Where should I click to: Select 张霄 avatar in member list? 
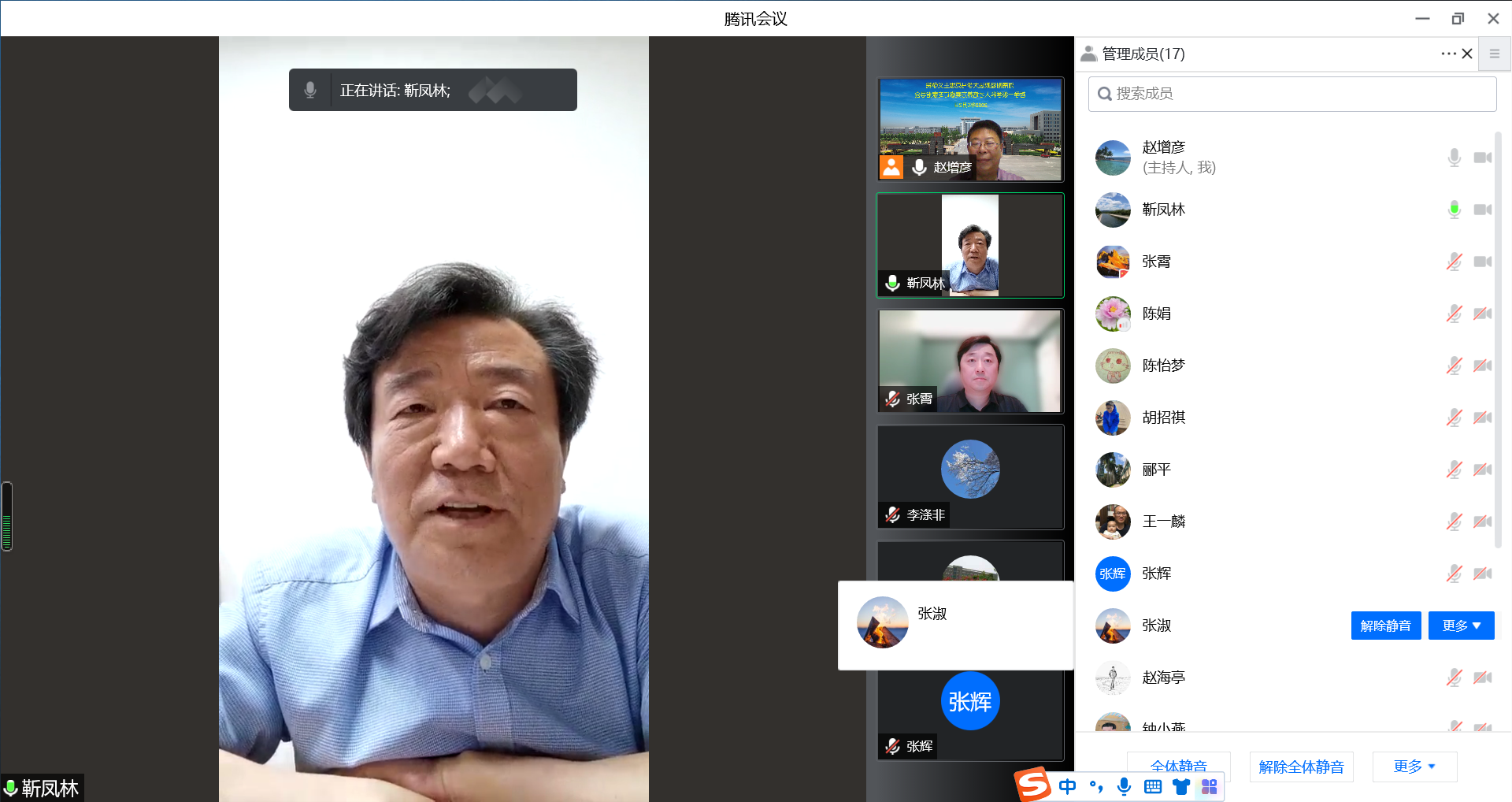[1113, 262]
